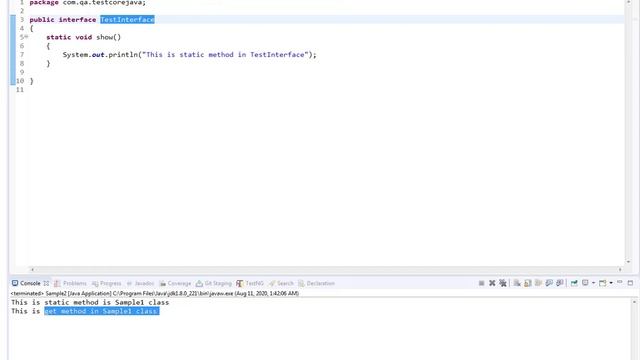Click line number 7 in the gutter
This screenshot has height=360, width=640.
point(22,55)
